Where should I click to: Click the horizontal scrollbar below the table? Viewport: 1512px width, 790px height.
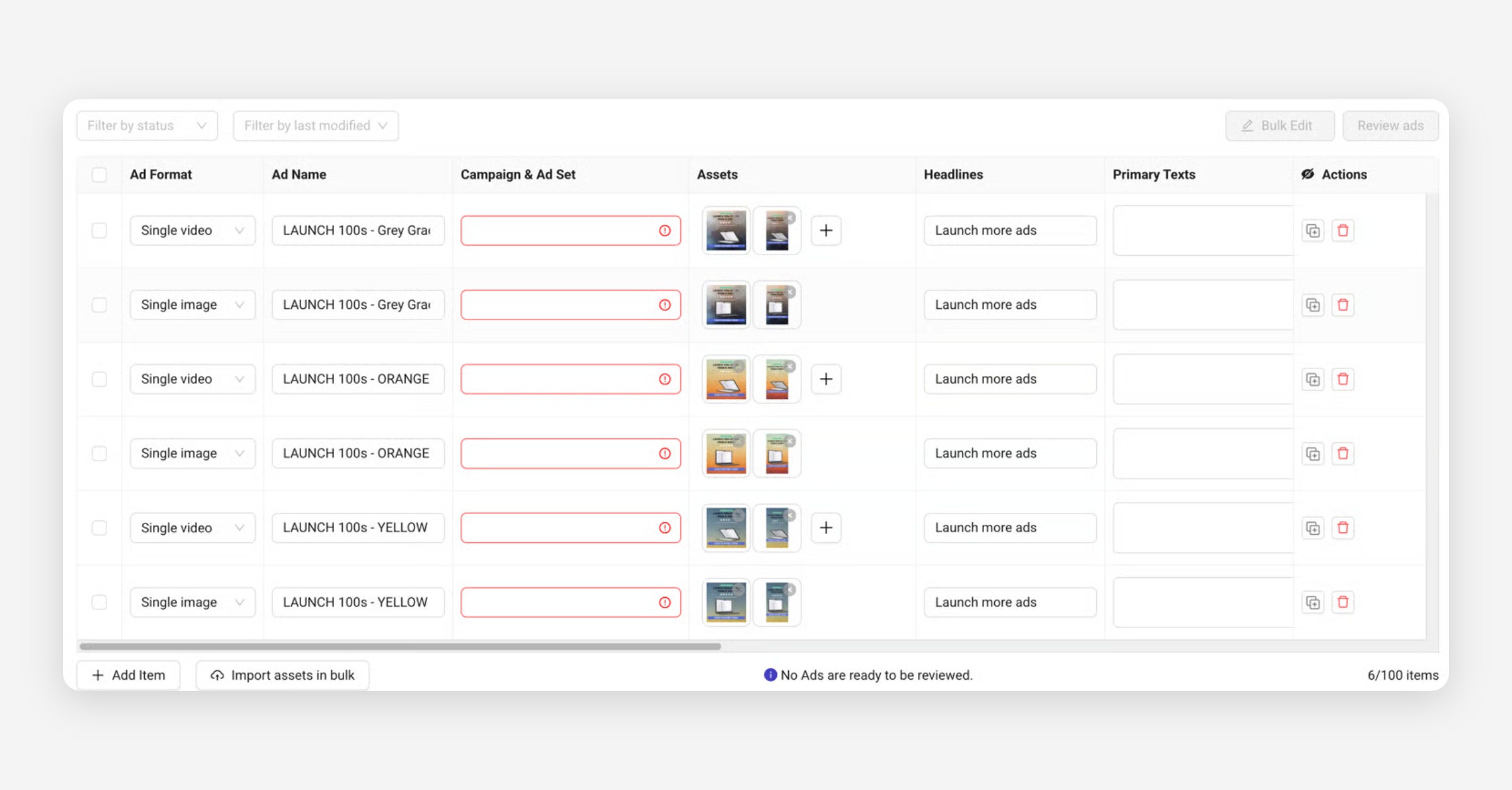pos(400,646)
